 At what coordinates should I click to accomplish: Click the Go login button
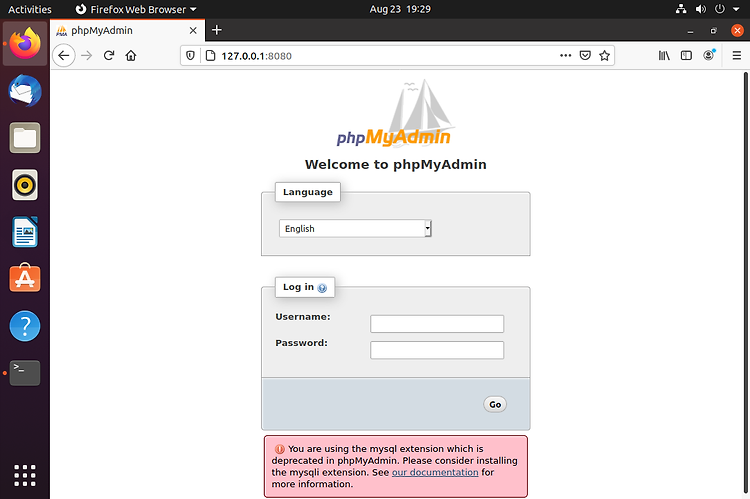point(495,404)
